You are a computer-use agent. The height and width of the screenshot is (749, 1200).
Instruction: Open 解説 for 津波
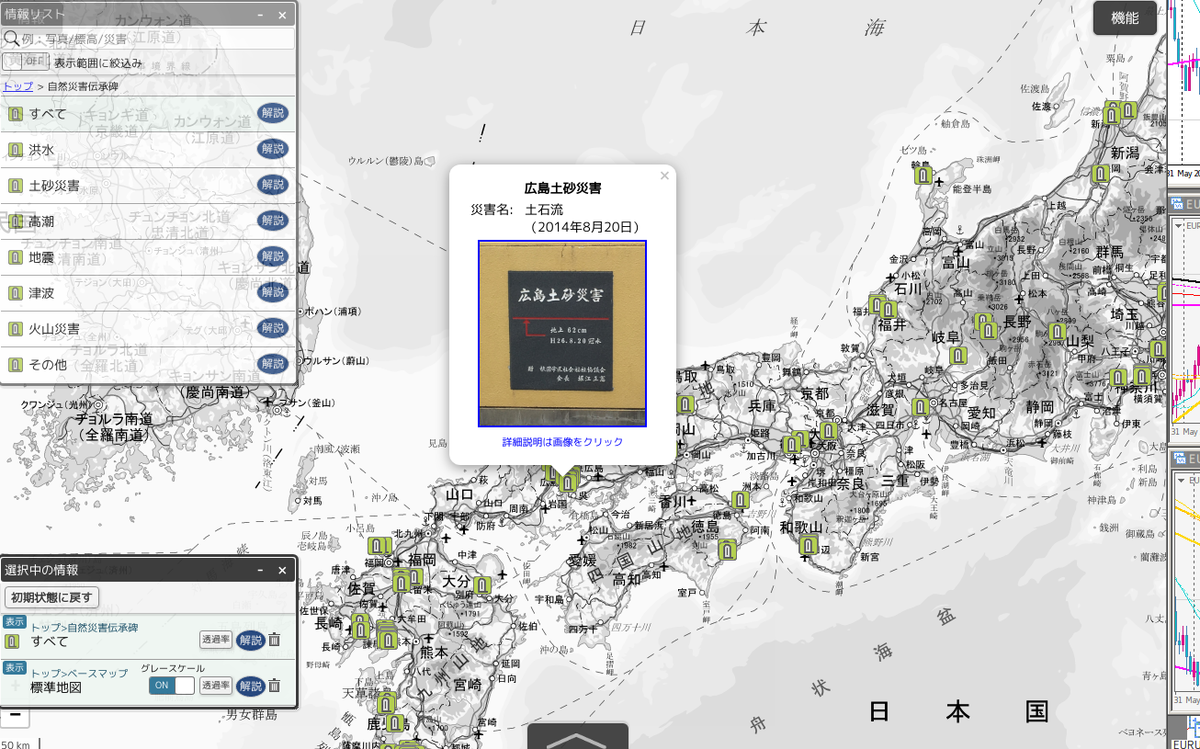(x=272, y=292)
